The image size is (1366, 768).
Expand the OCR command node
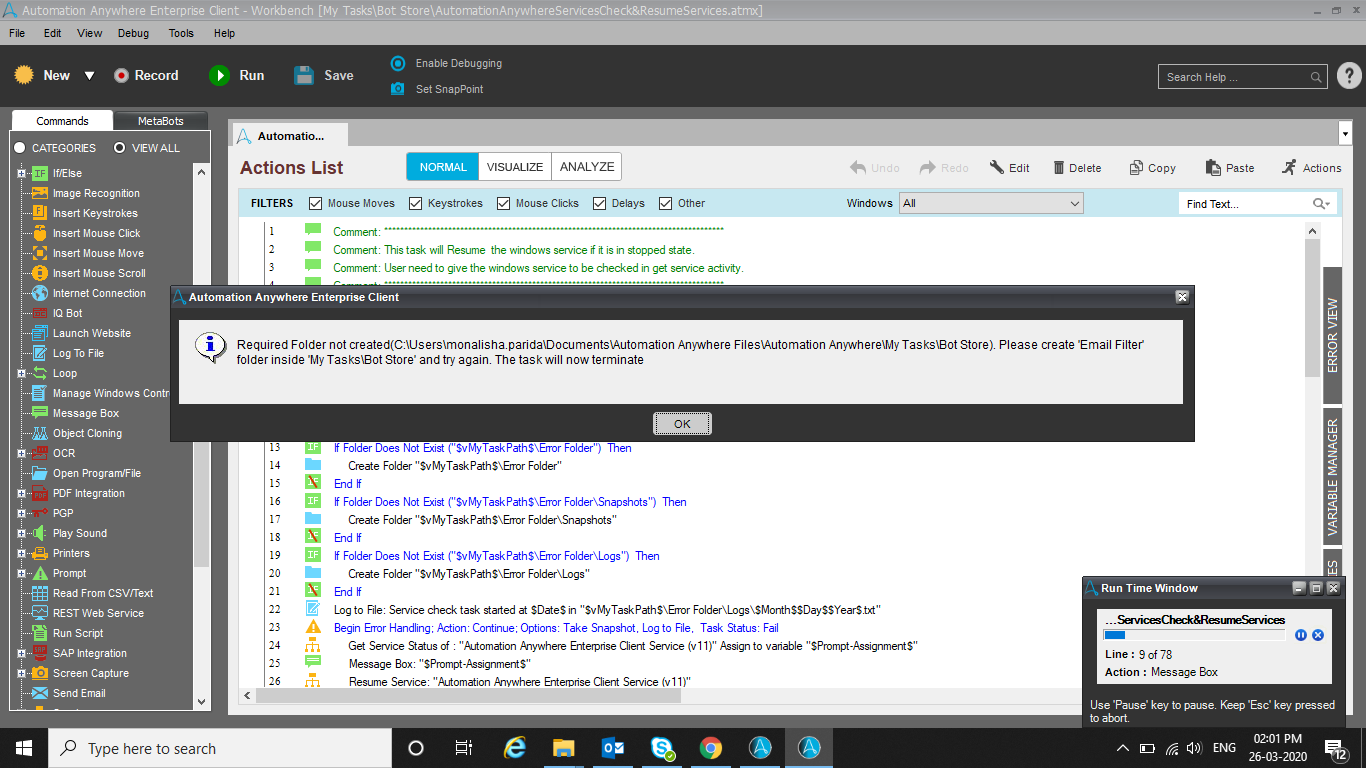(x=22, y=453)
